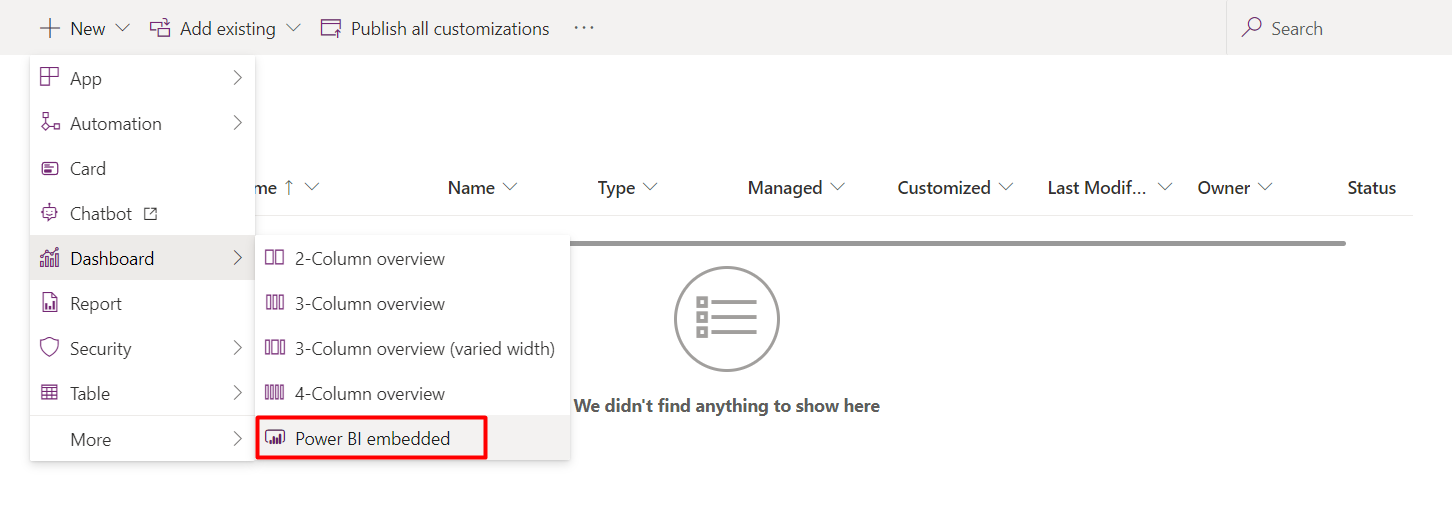Click the Owner column header
The width and height of the screenshot is (1452, 513).
1224,187
